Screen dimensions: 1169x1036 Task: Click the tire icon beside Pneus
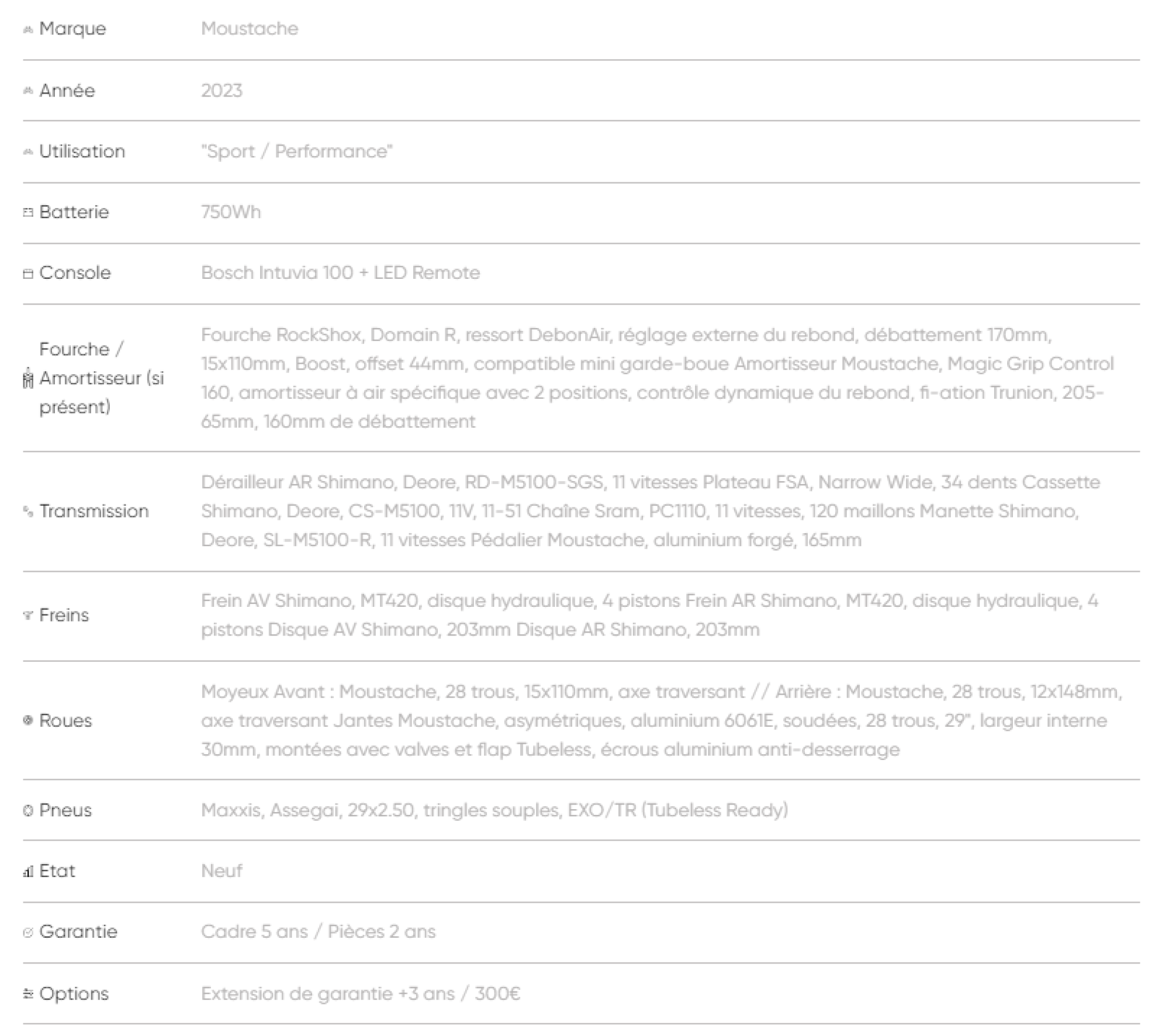click(x=27, y=810)
